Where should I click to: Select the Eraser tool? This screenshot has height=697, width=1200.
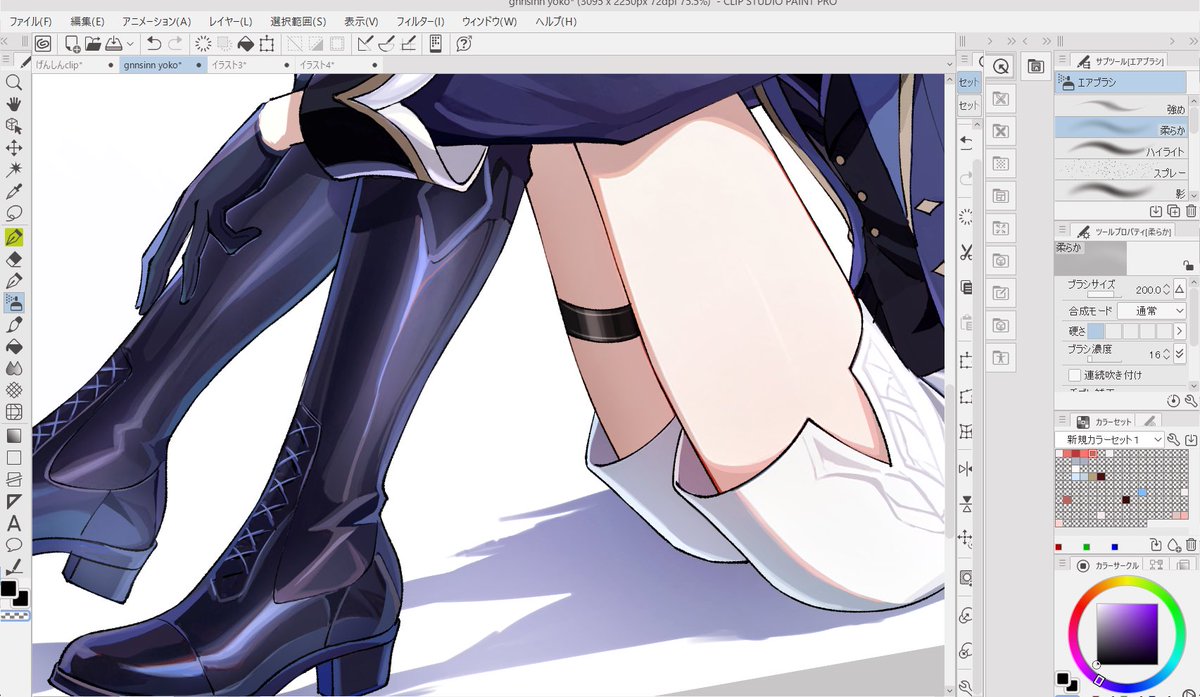pos(14,259)
